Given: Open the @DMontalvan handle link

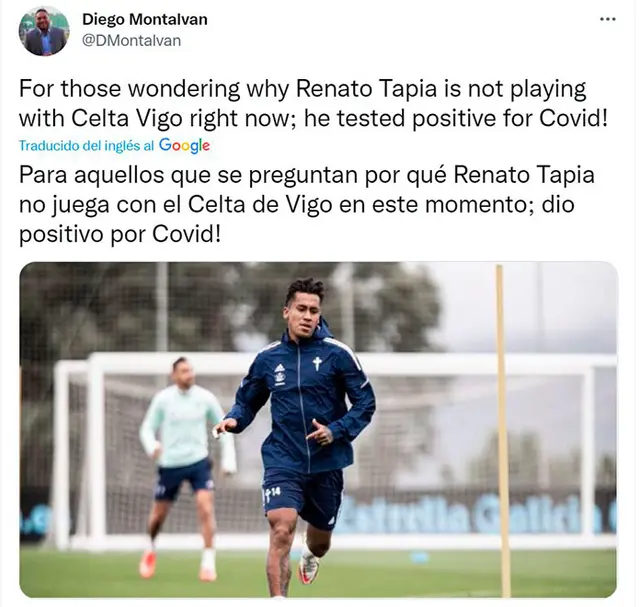Looking at the screenshot, I should 131,40.
